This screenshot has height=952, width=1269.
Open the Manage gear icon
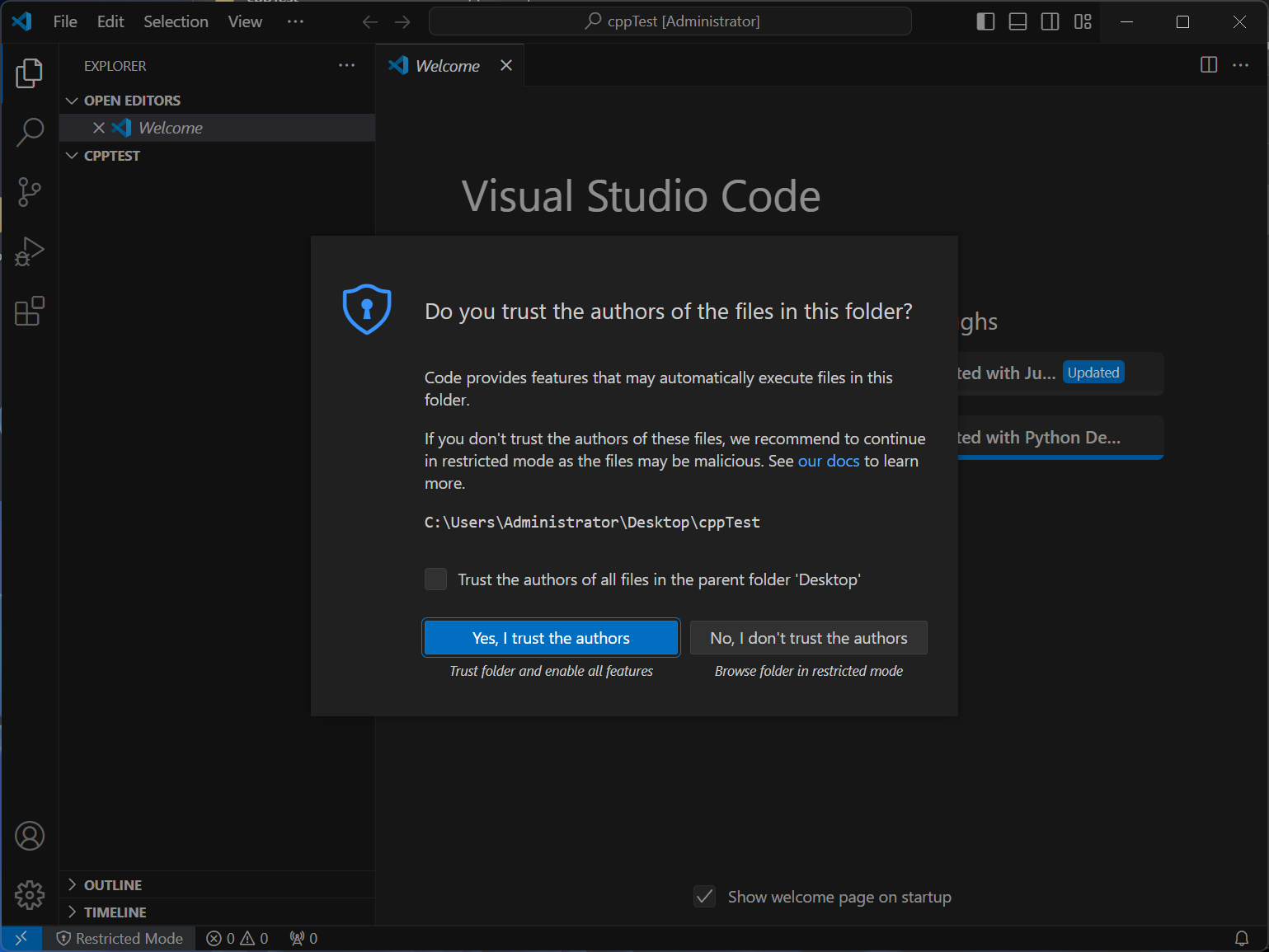point(30,895)
